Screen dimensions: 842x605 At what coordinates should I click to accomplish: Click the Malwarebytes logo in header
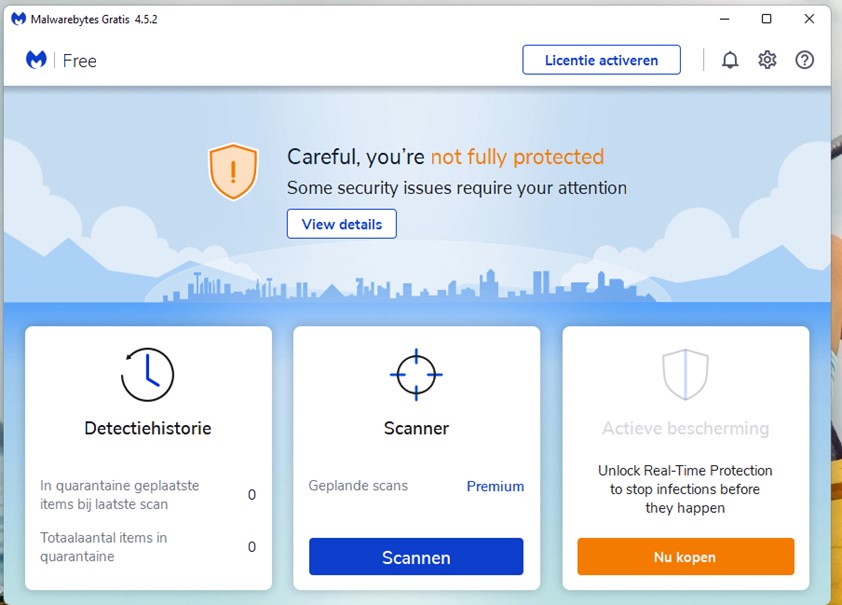point(37,60)
